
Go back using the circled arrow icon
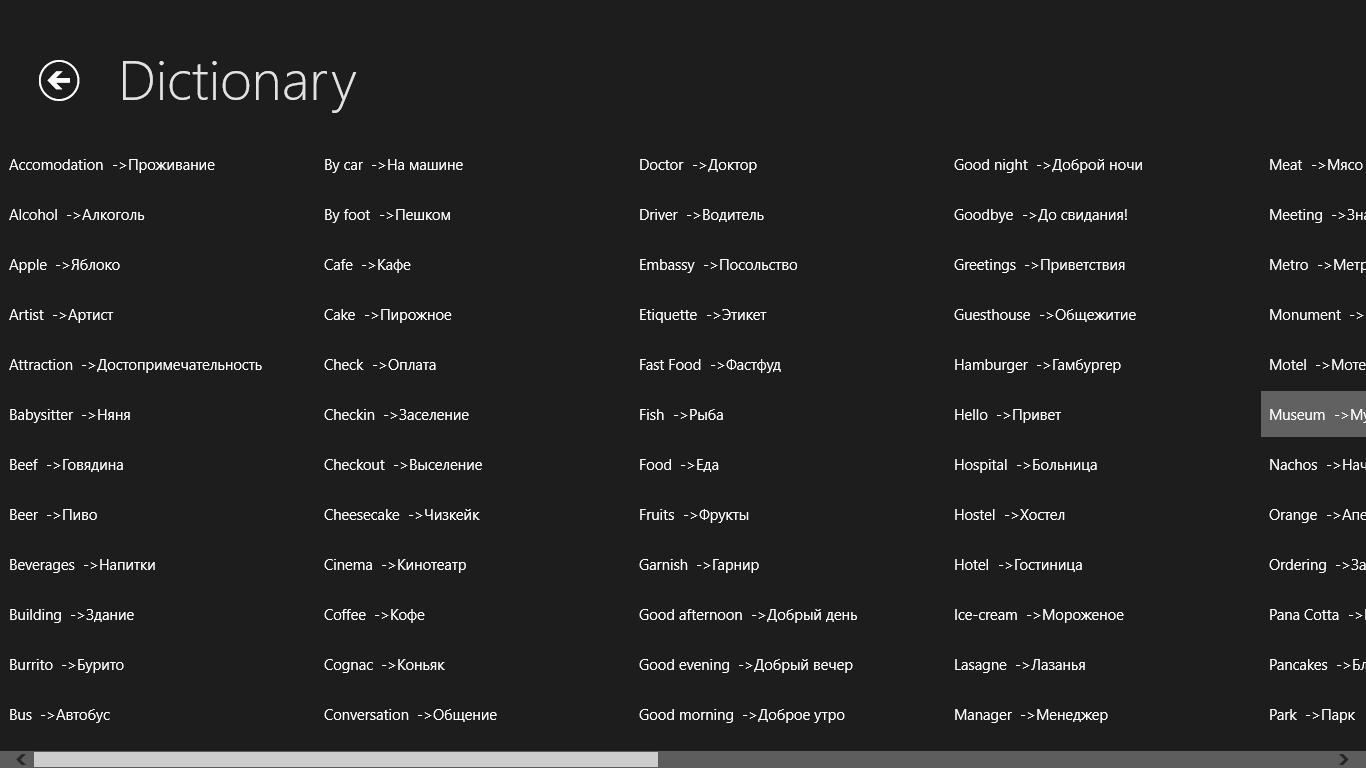59,80
